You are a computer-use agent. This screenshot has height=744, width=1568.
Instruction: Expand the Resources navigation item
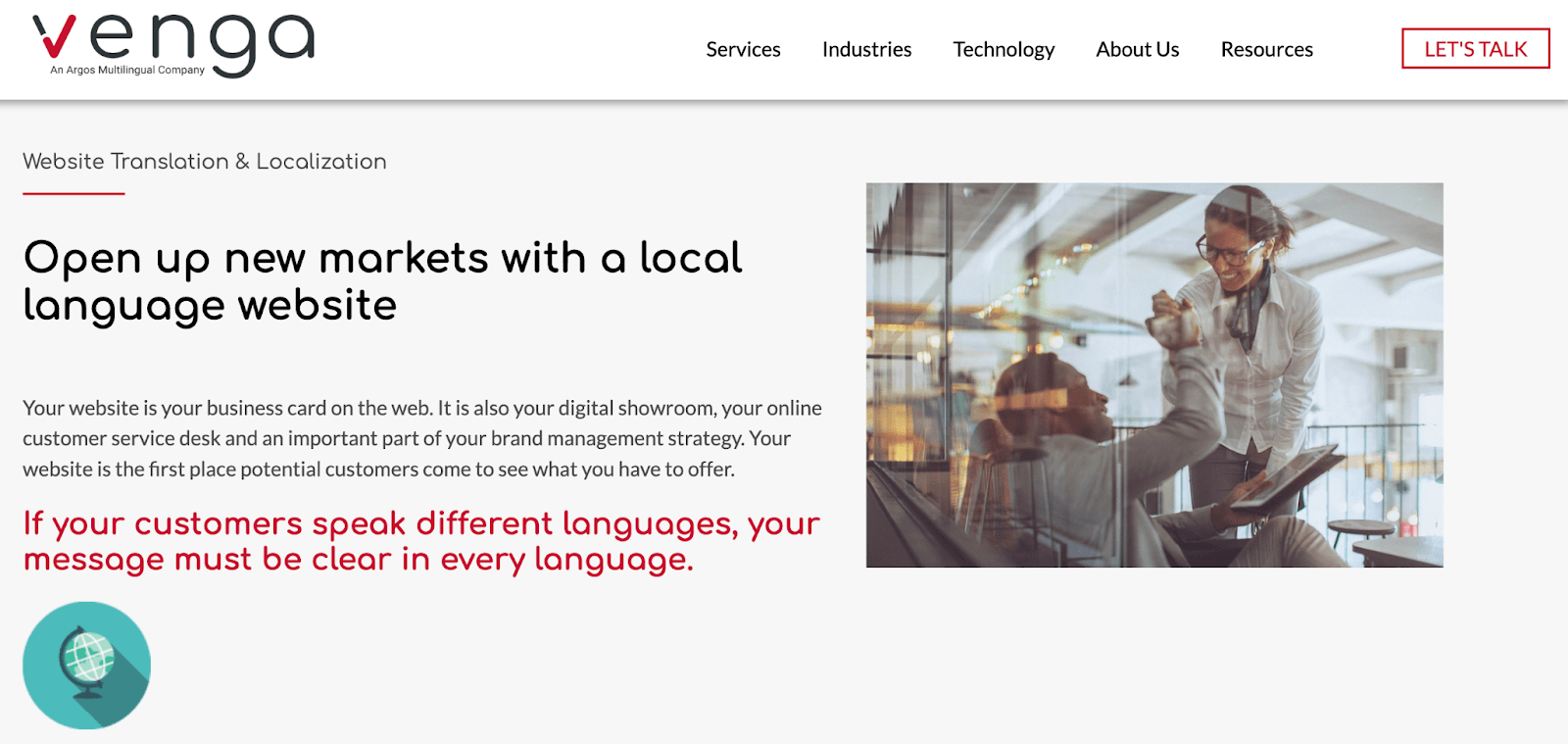[1266, 49]
